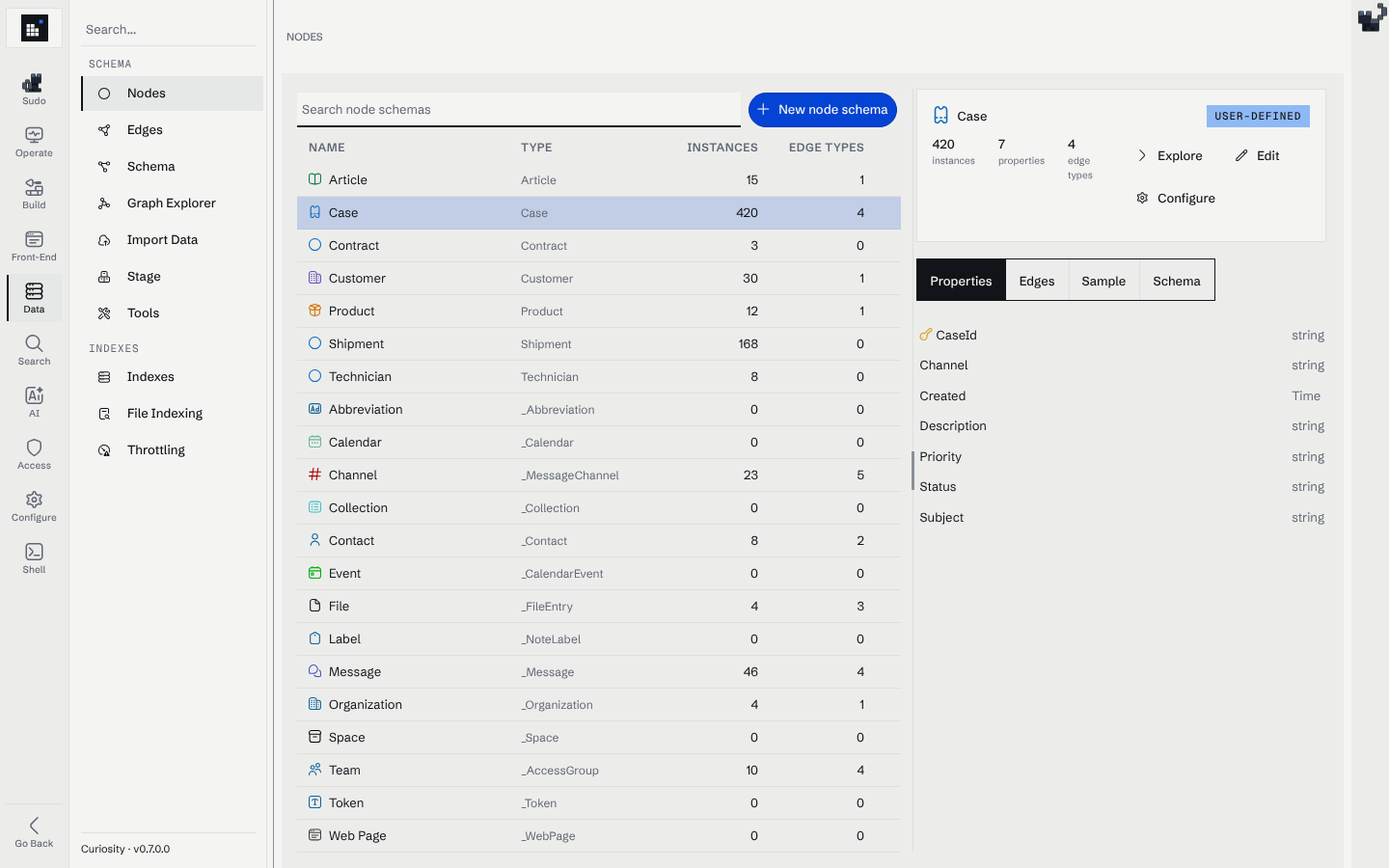
Task: Click the Customer node type icon
Action: 314,278
